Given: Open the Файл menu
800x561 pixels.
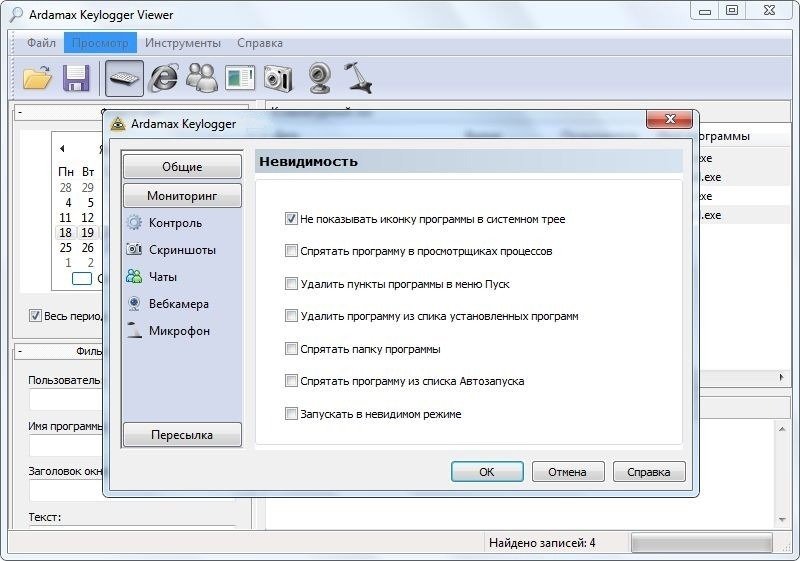Looking at the screenshot, I should click(x=41, y=43).
